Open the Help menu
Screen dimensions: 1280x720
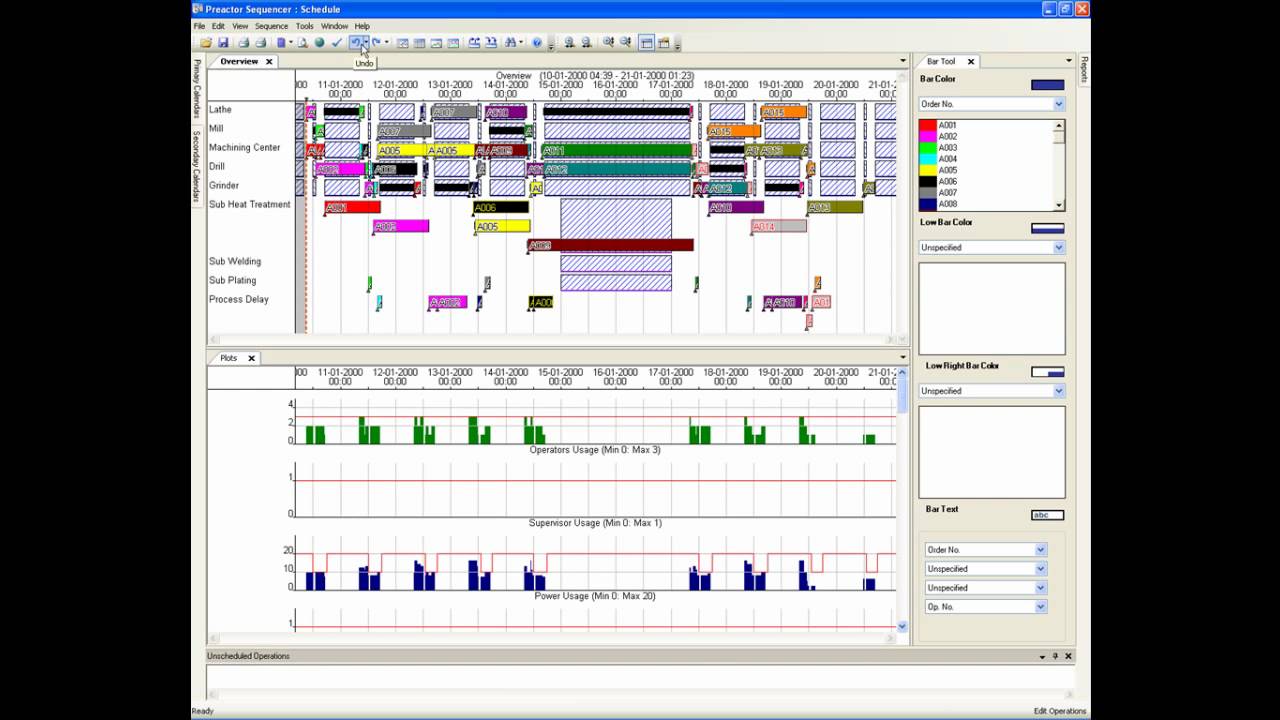pyautogui.click(x=362, y=26)
